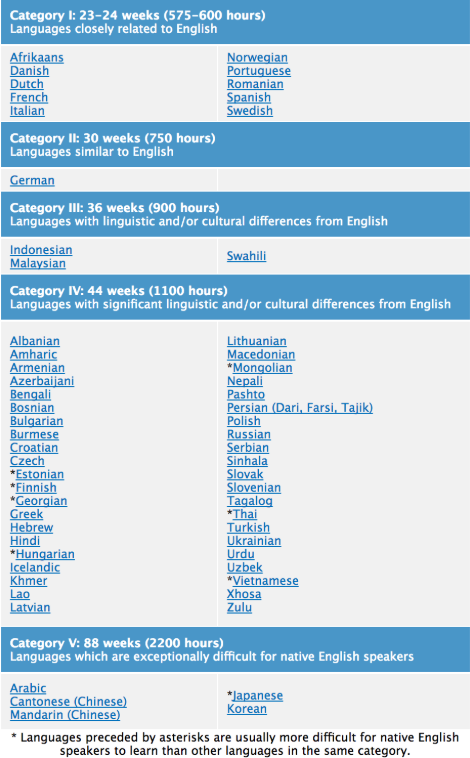Viewport: 470px width, 758px height.
Task: Select the Estonian link
Action: click(40, 474)
